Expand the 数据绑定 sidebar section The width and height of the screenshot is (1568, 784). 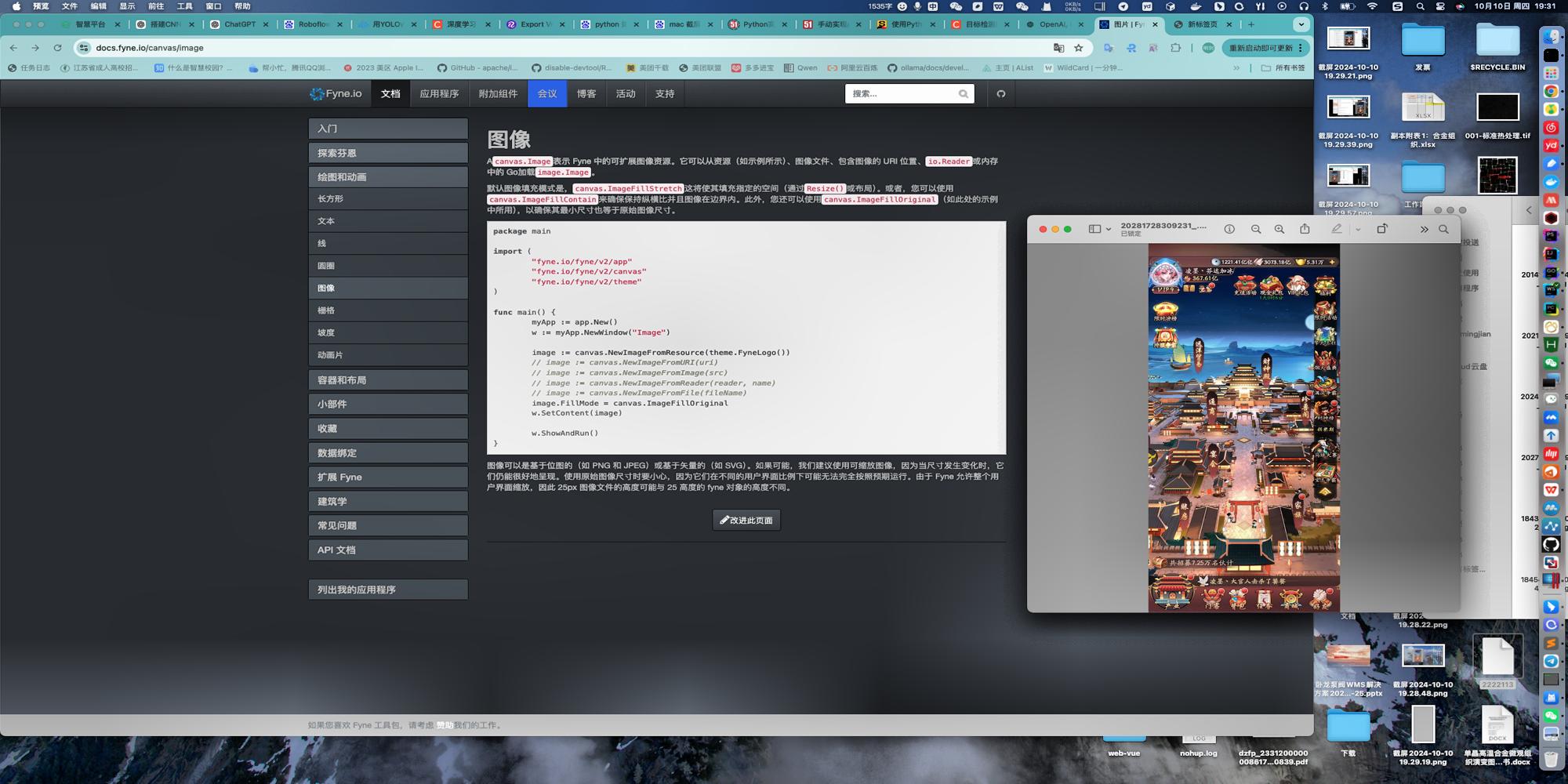388,453
